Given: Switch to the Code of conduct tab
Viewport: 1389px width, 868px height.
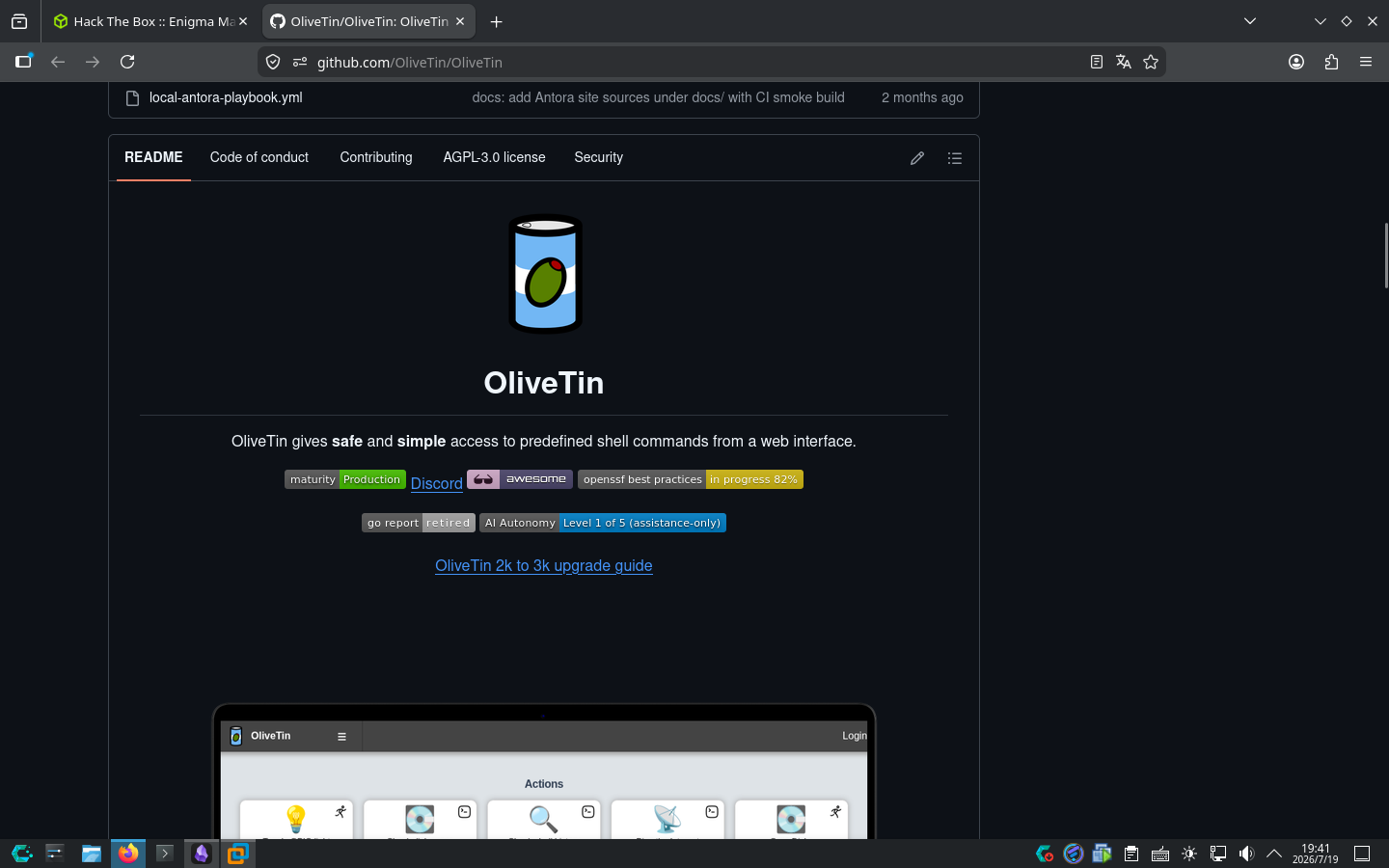Looking at the screenshot, I should pos(259,157).
